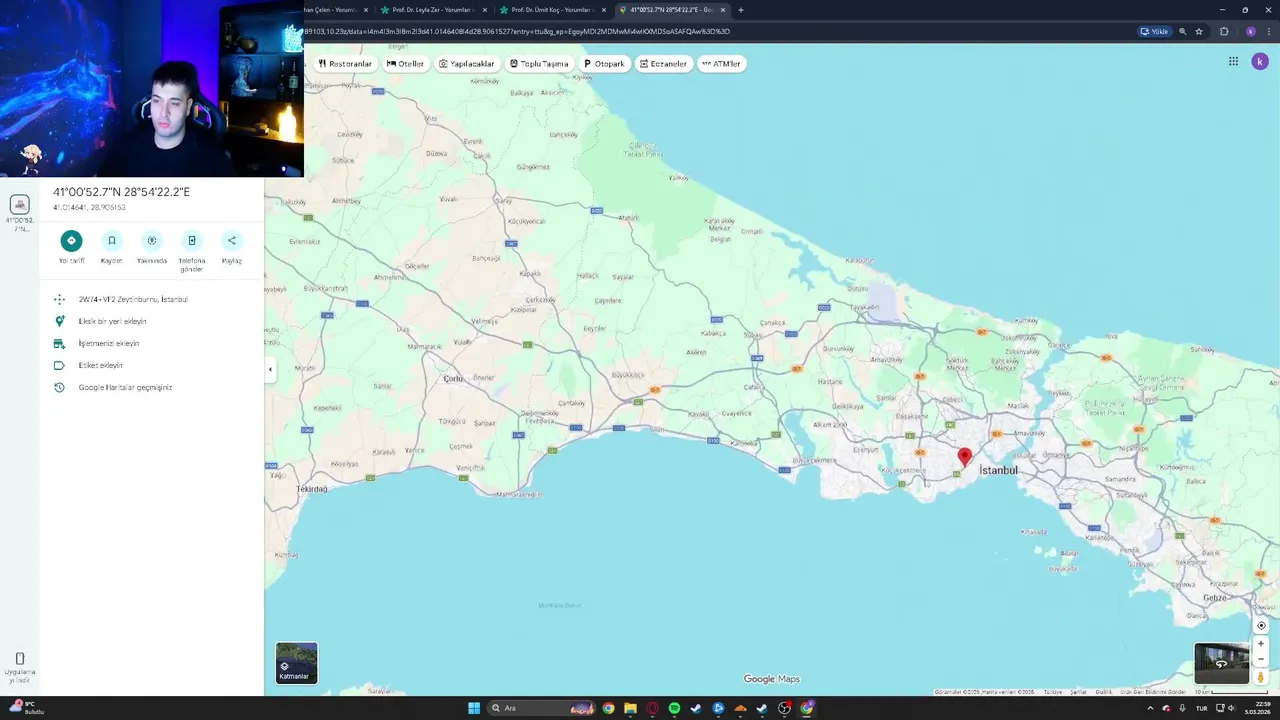Open the Chrome profile avatar
Screen dimensions: 1280x720
click(1250, 31)
